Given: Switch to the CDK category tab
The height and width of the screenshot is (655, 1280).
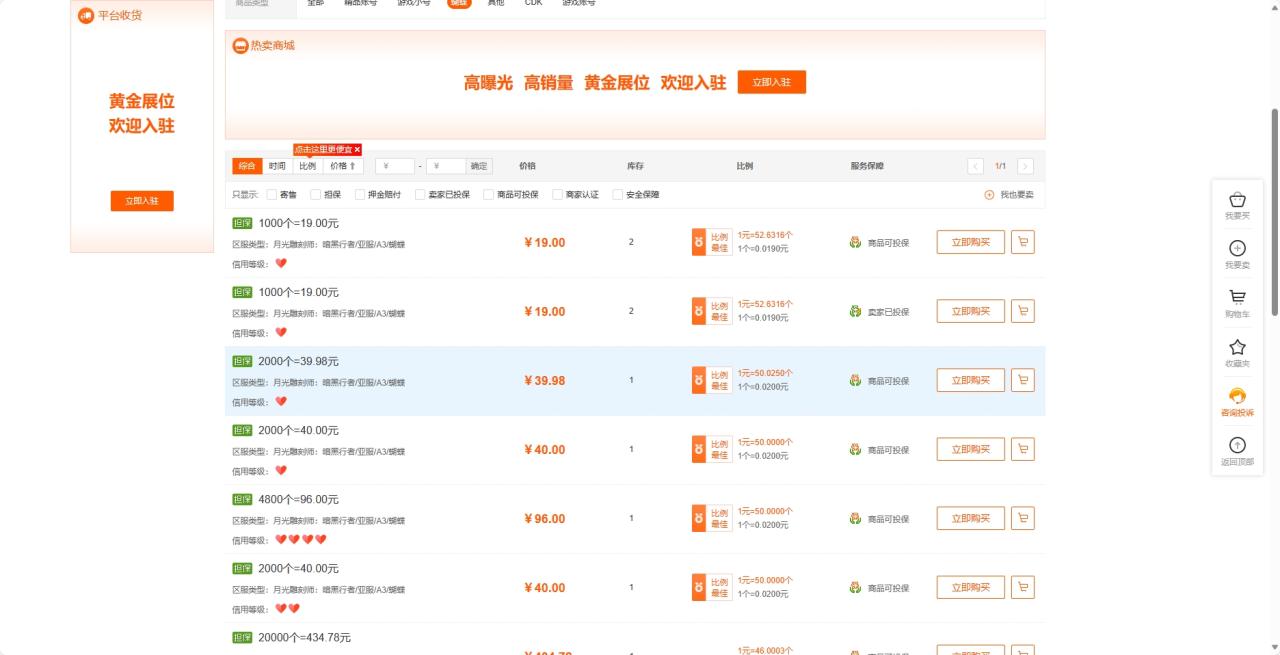Looking at the screenshot, I should (x=532, y=3).
